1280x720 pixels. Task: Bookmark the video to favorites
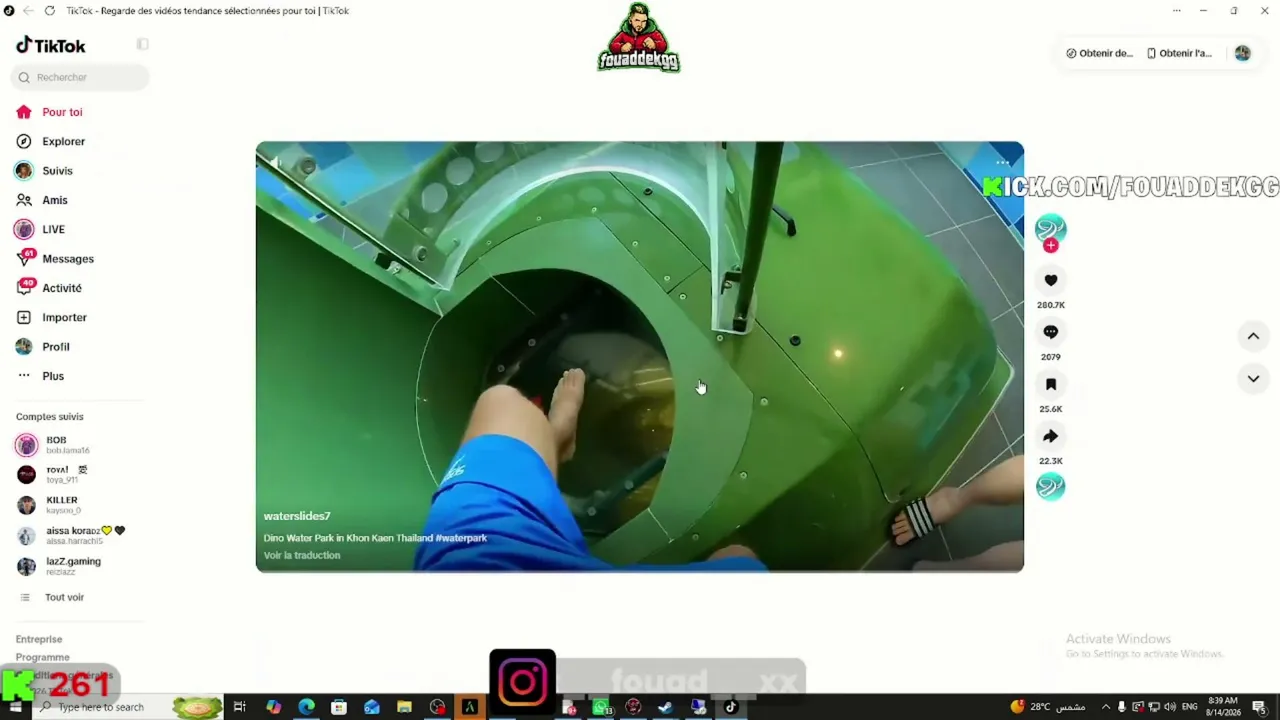click(x=1050, y=384)
